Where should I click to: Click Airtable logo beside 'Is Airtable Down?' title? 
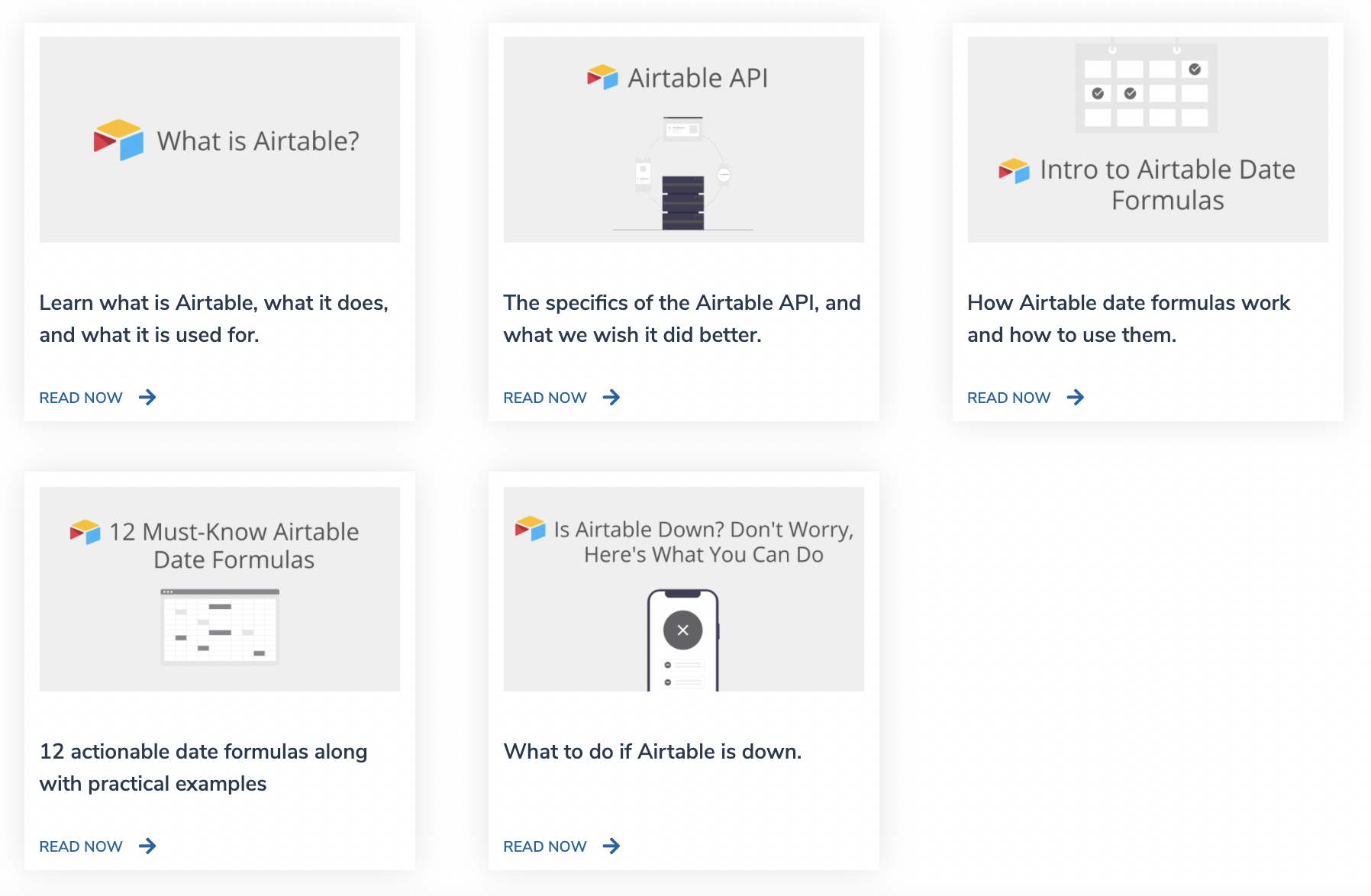point(530,528)
